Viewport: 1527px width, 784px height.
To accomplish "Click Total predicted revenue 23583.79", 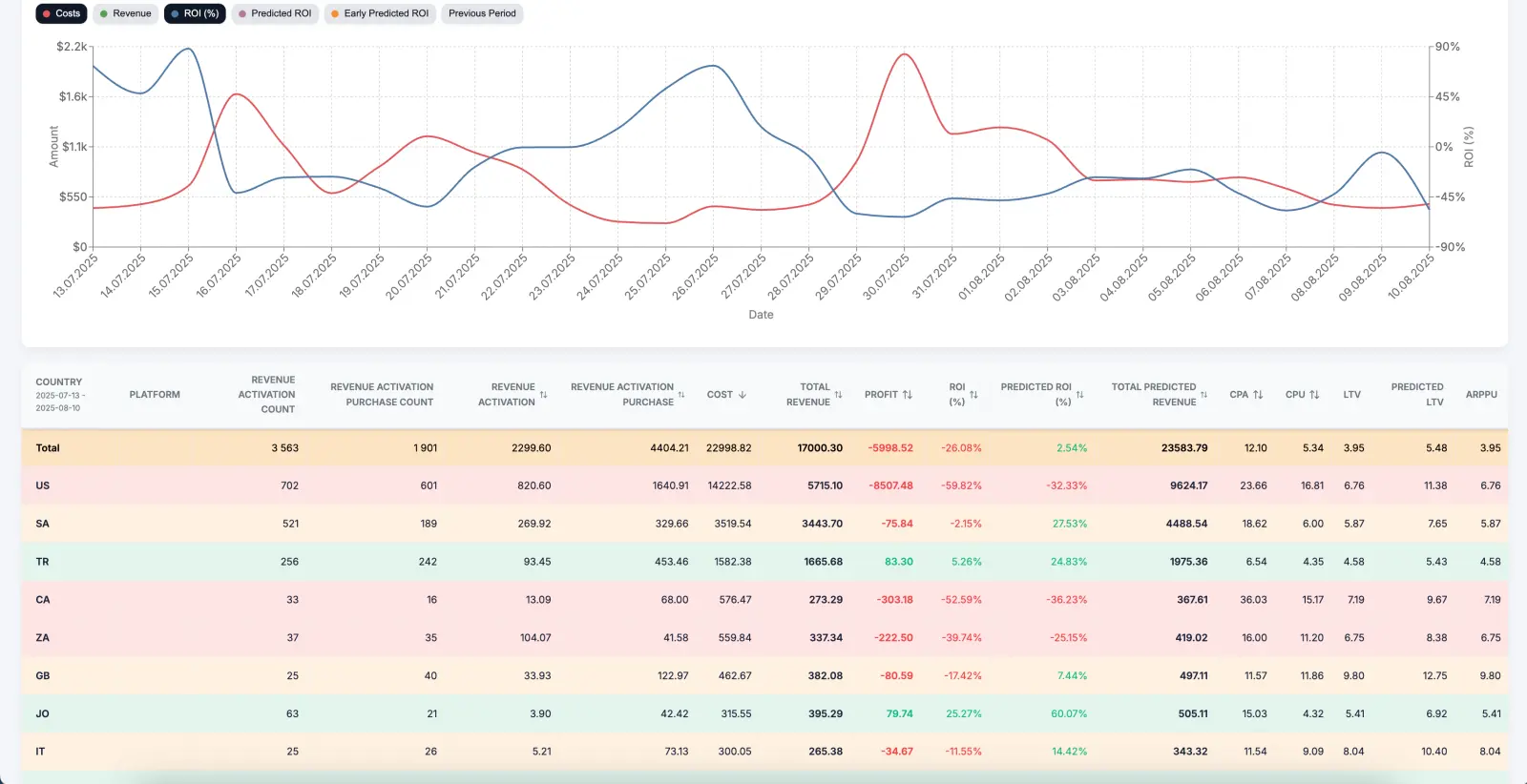I will point(1184,448).
